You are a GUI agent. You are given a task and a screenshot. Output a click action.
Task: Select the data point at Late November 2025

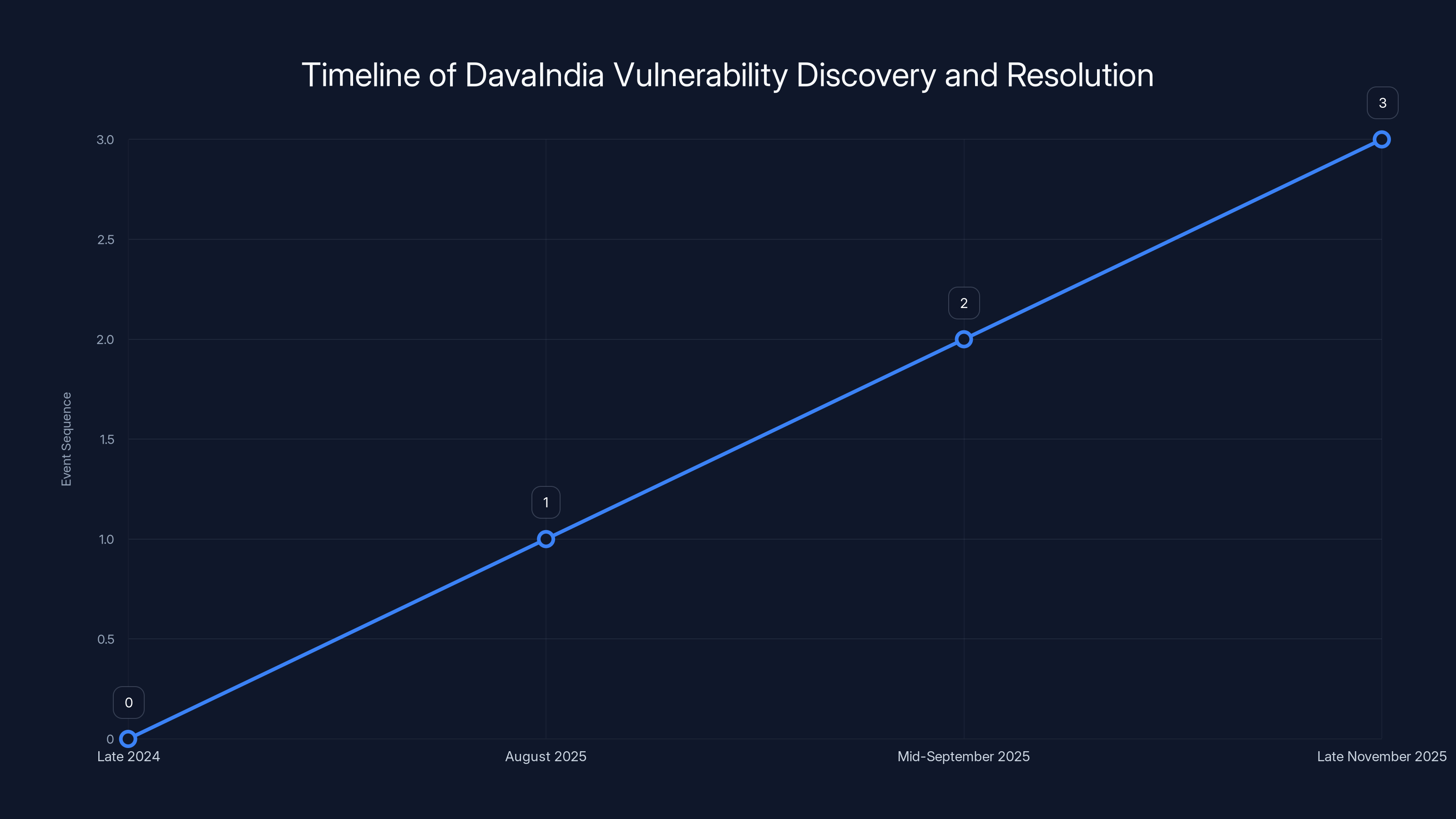[x=1381, y=139]
